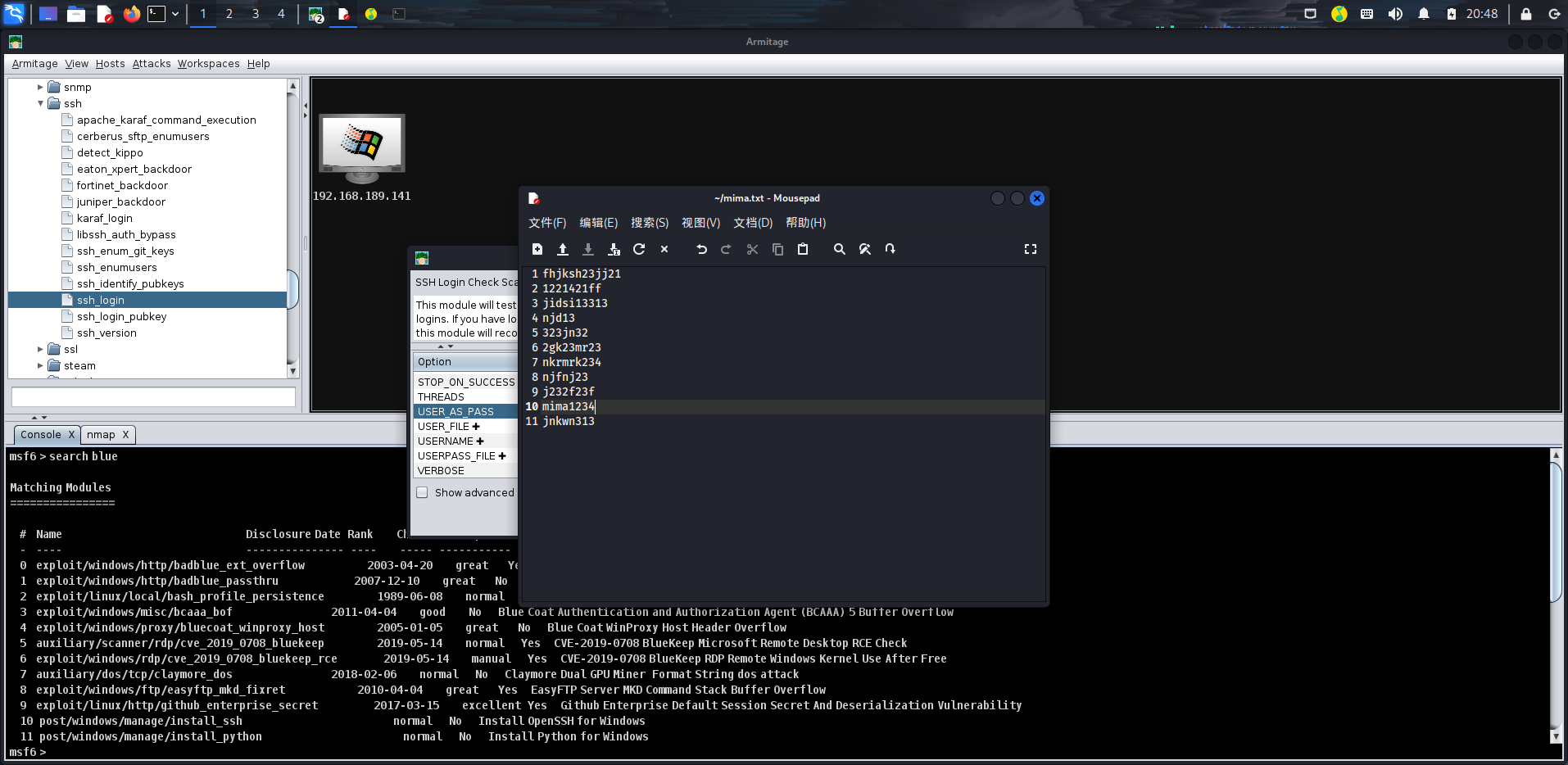Select the USERPASS_FILE option row

coord(465,456)
